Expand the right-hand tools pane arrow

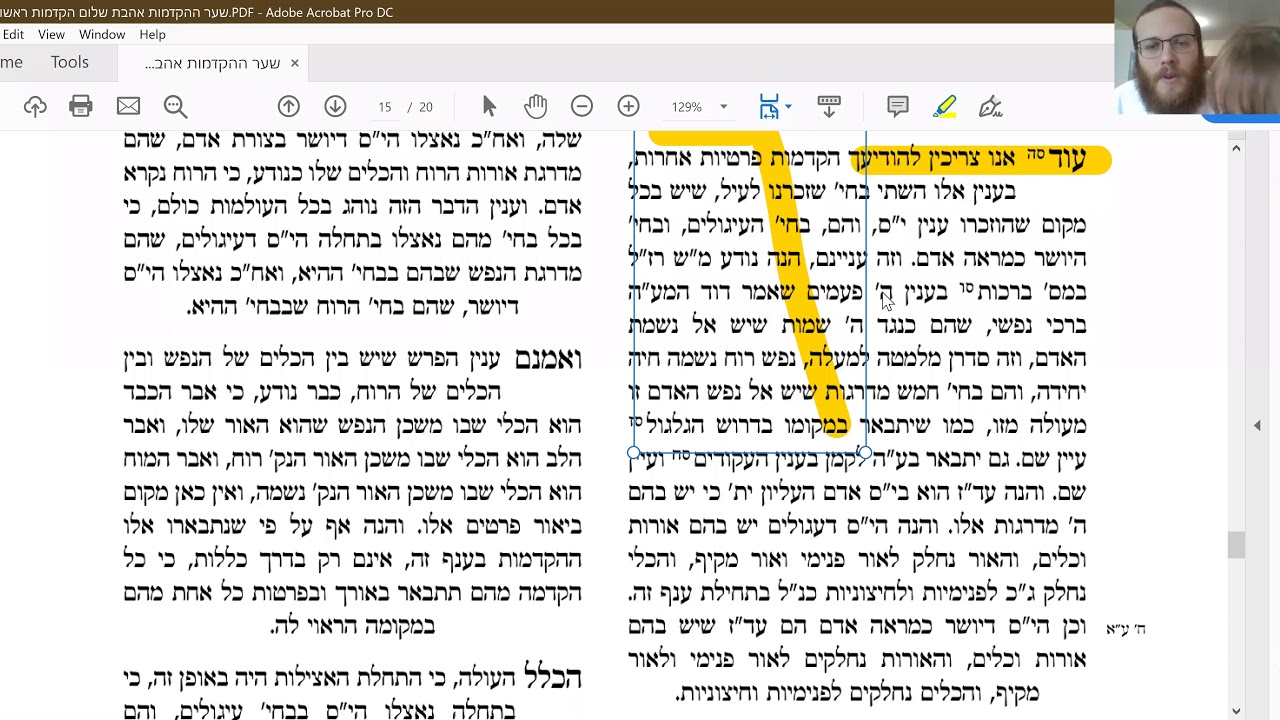[x=1257, y=426]
